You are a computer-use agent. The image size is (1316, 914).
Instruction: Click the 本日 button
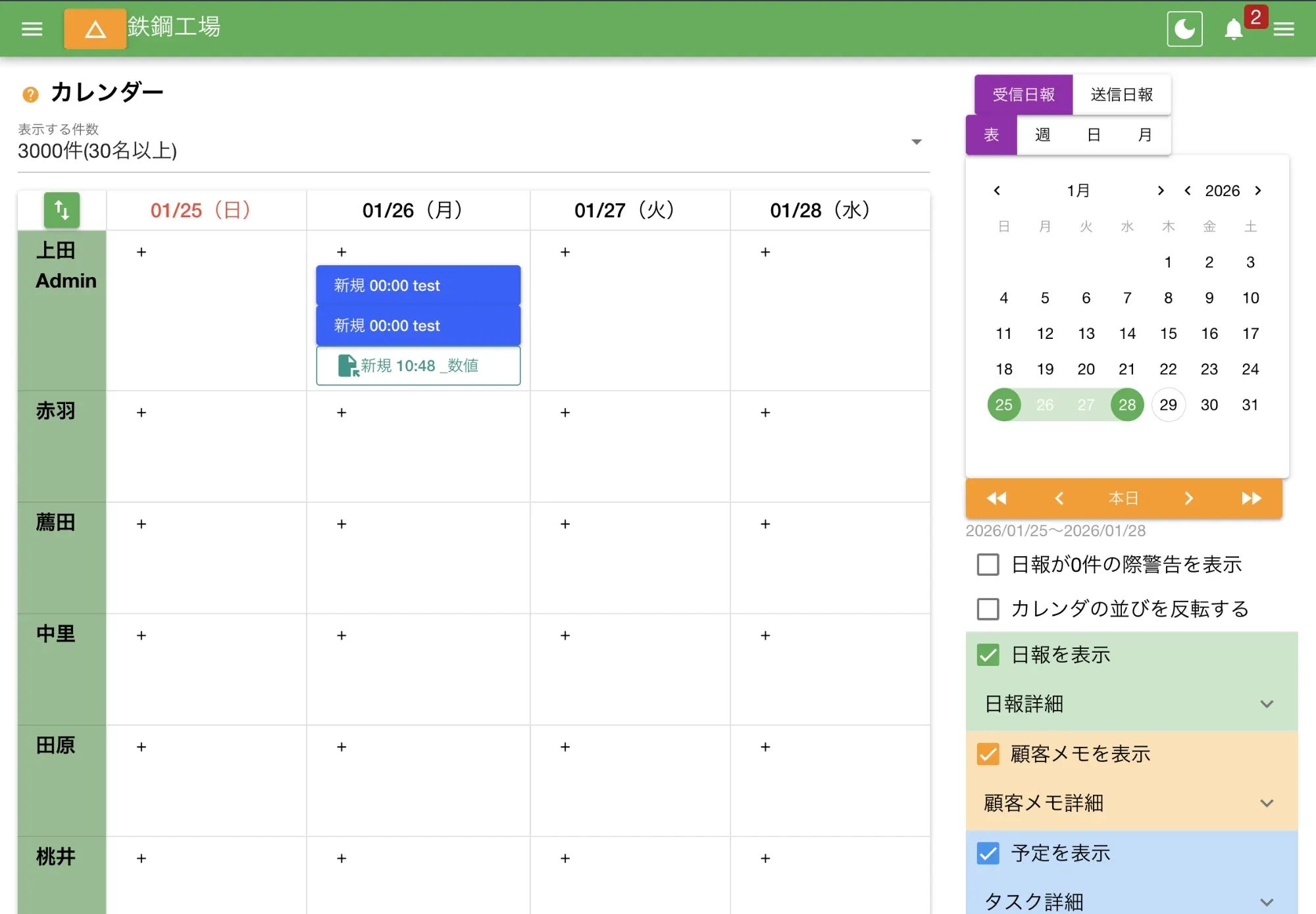coord(1123,498)
